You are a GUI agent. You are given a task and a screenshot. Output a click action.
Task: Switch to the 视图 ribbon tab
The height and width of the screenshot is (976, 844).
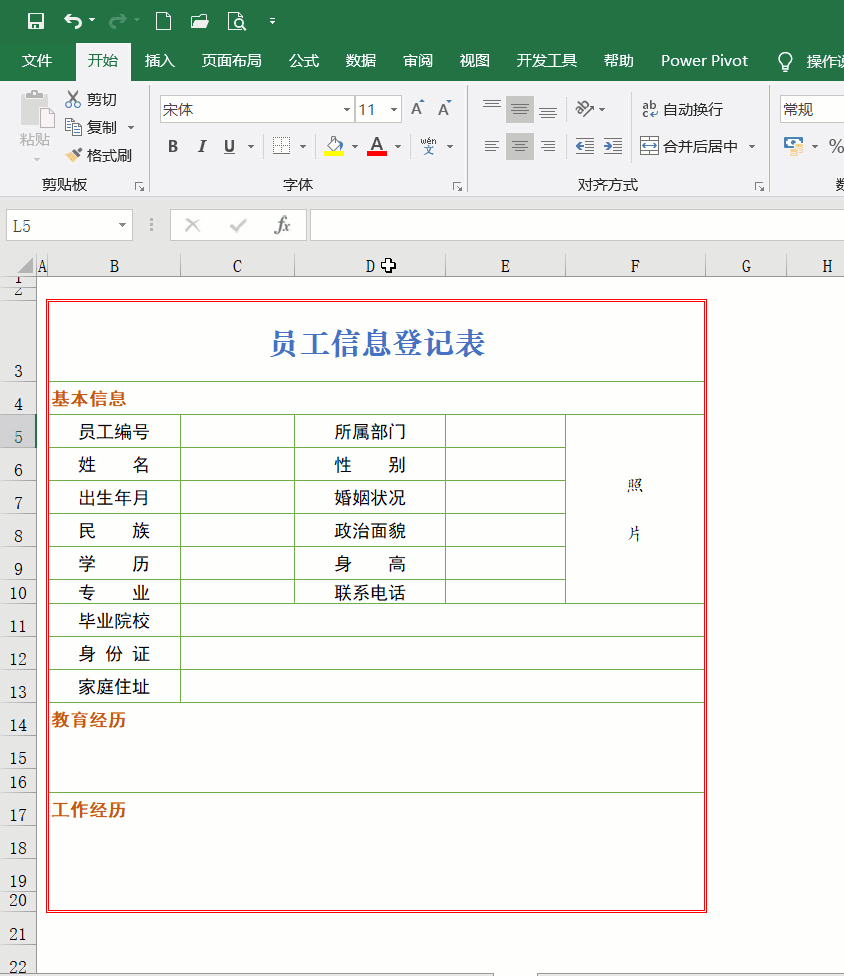[x=474, y=60]
